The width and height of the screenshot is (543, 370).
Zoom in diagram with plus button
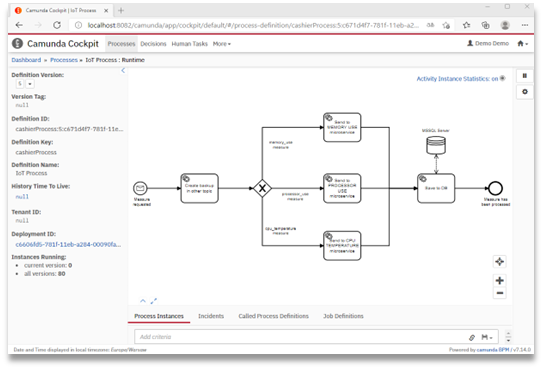point(499,280)
